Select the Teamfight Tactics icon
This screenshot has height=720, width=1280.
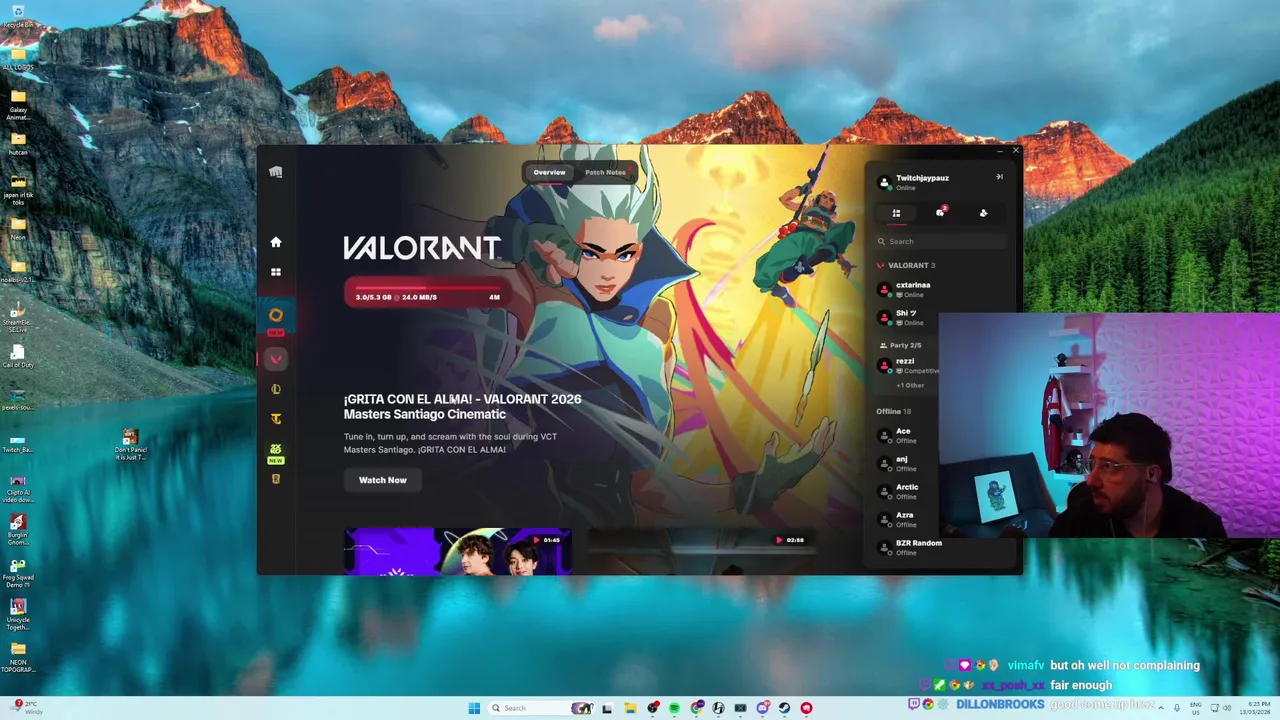276,419
